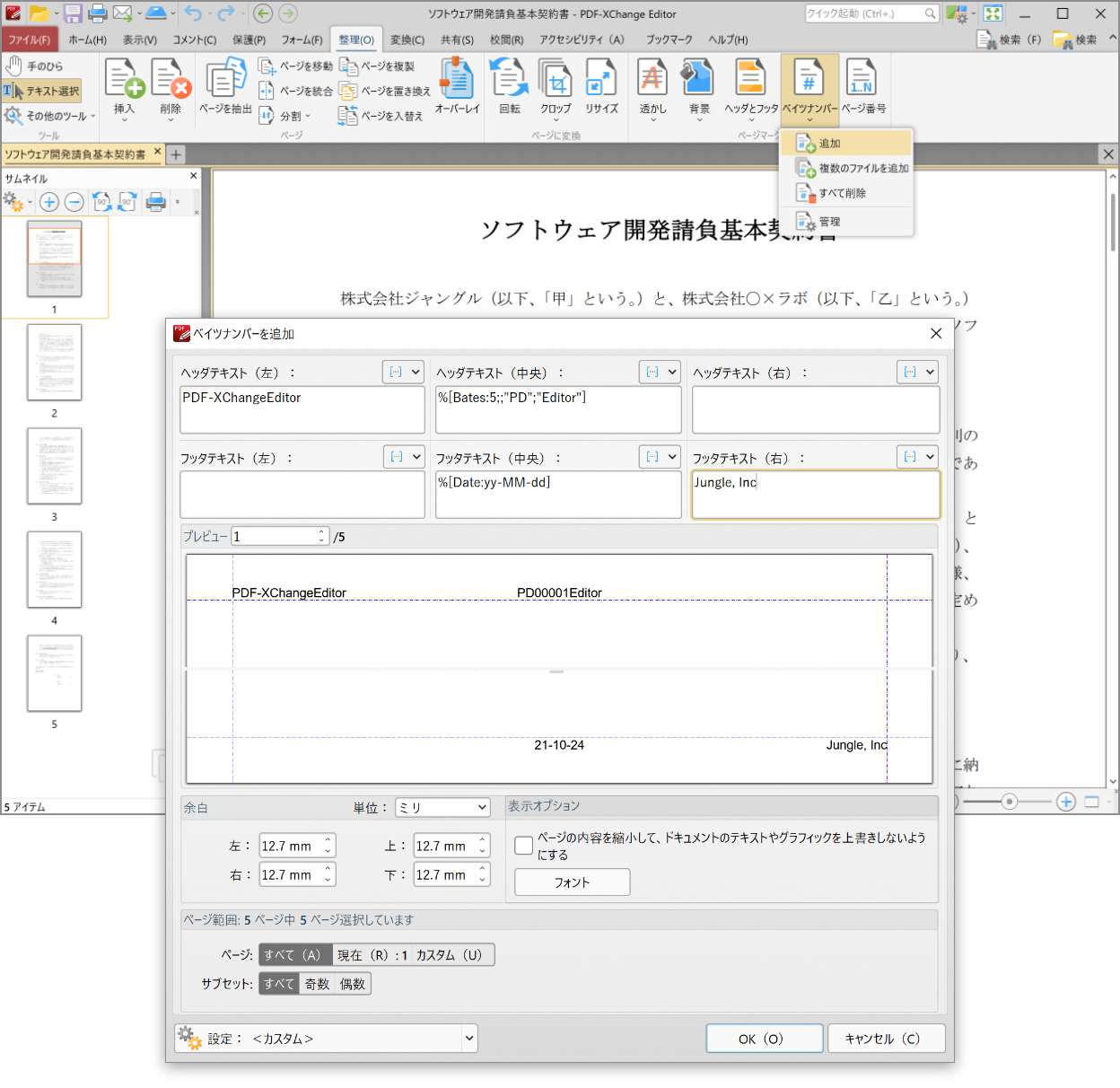The height and width of the screenshot is (1088, 1120).
Task: Open the units (単位) dropdown
Action: [x=442, y=808]
